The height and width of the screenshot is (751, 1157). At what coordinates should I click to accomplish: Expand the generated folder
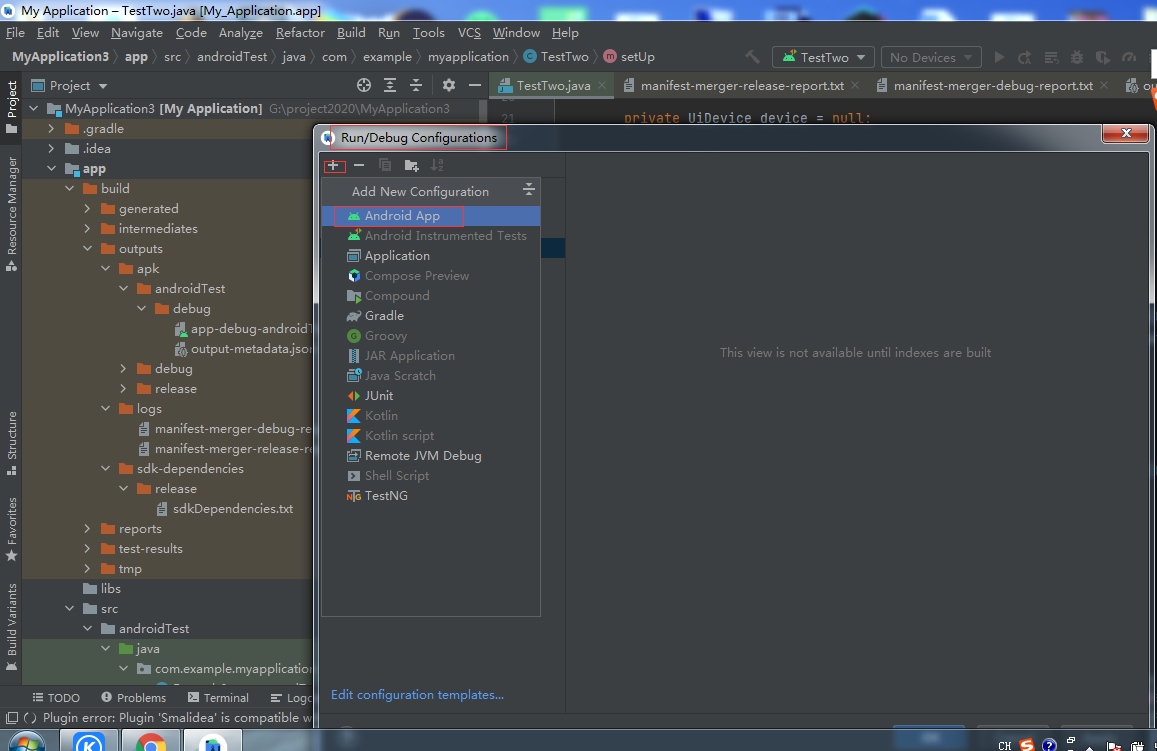click(x=87, y=209)
